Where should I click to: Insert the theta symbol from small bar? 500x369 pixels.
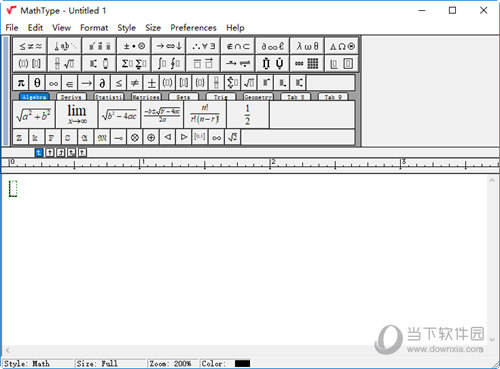(x=37, y=83)
